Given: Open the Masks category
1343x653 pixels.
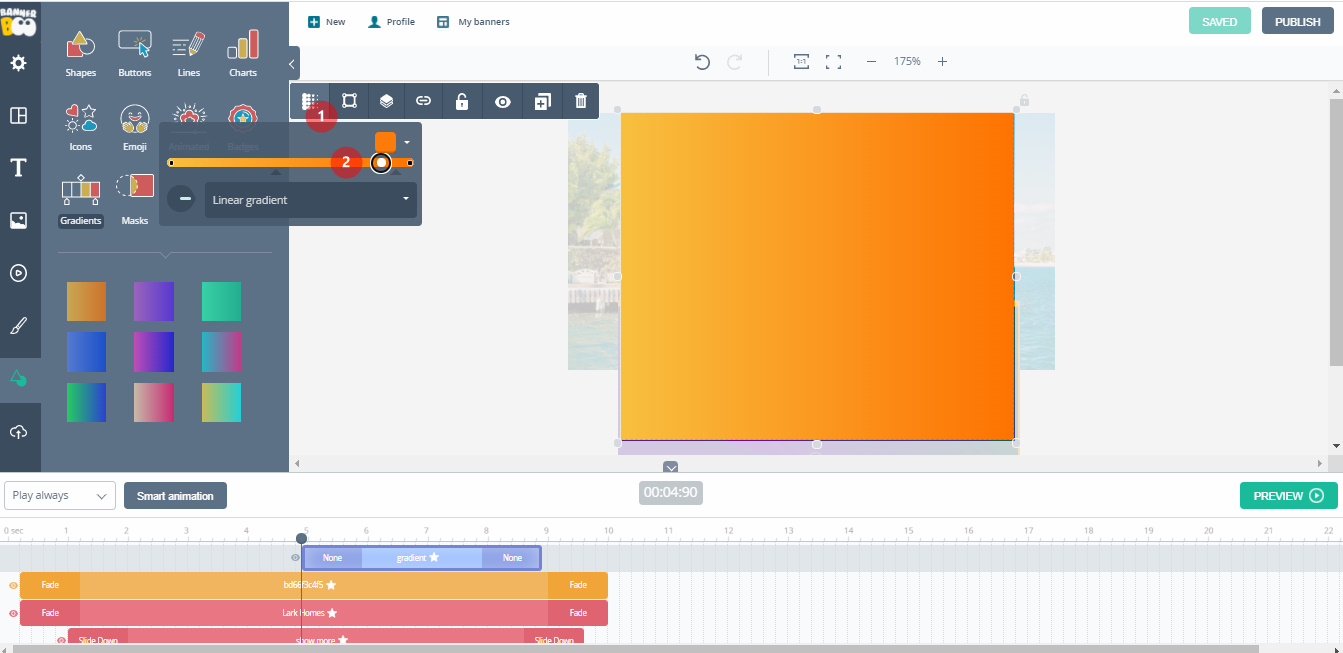Looking at the screenshot, I should [135, 200].
